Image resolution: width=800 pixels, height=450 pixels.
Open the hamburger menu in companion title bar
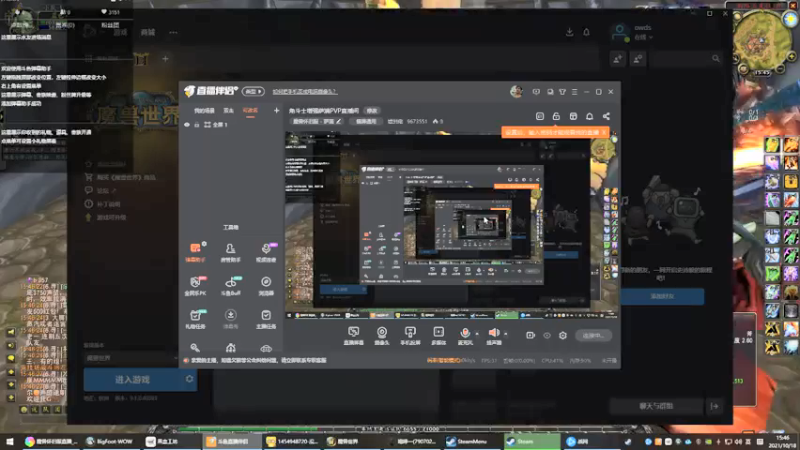[x=574, y=92]
